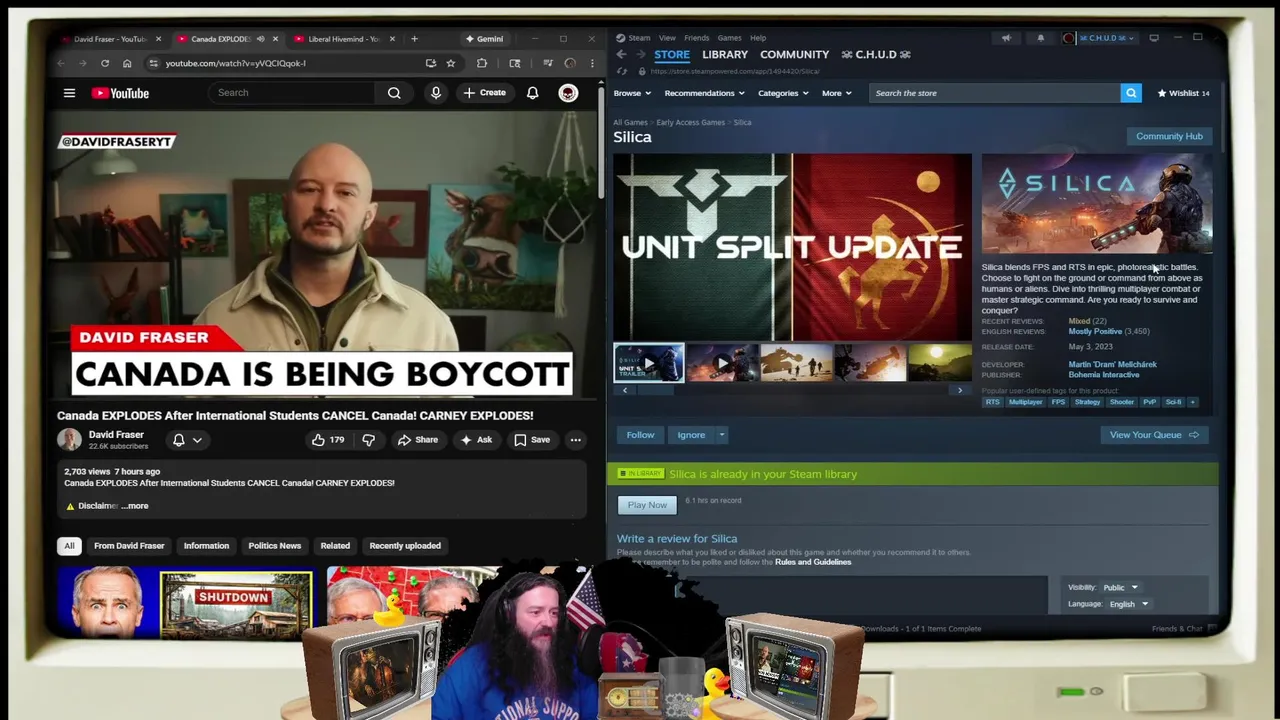Open YouTube notifications bell
Screen dimensions: 1280x720
[x=533, y=93]
